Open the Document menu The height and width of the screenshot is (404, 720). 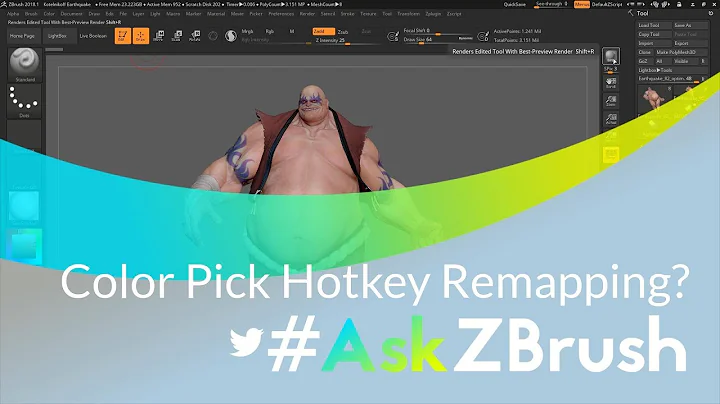point(71,14)
